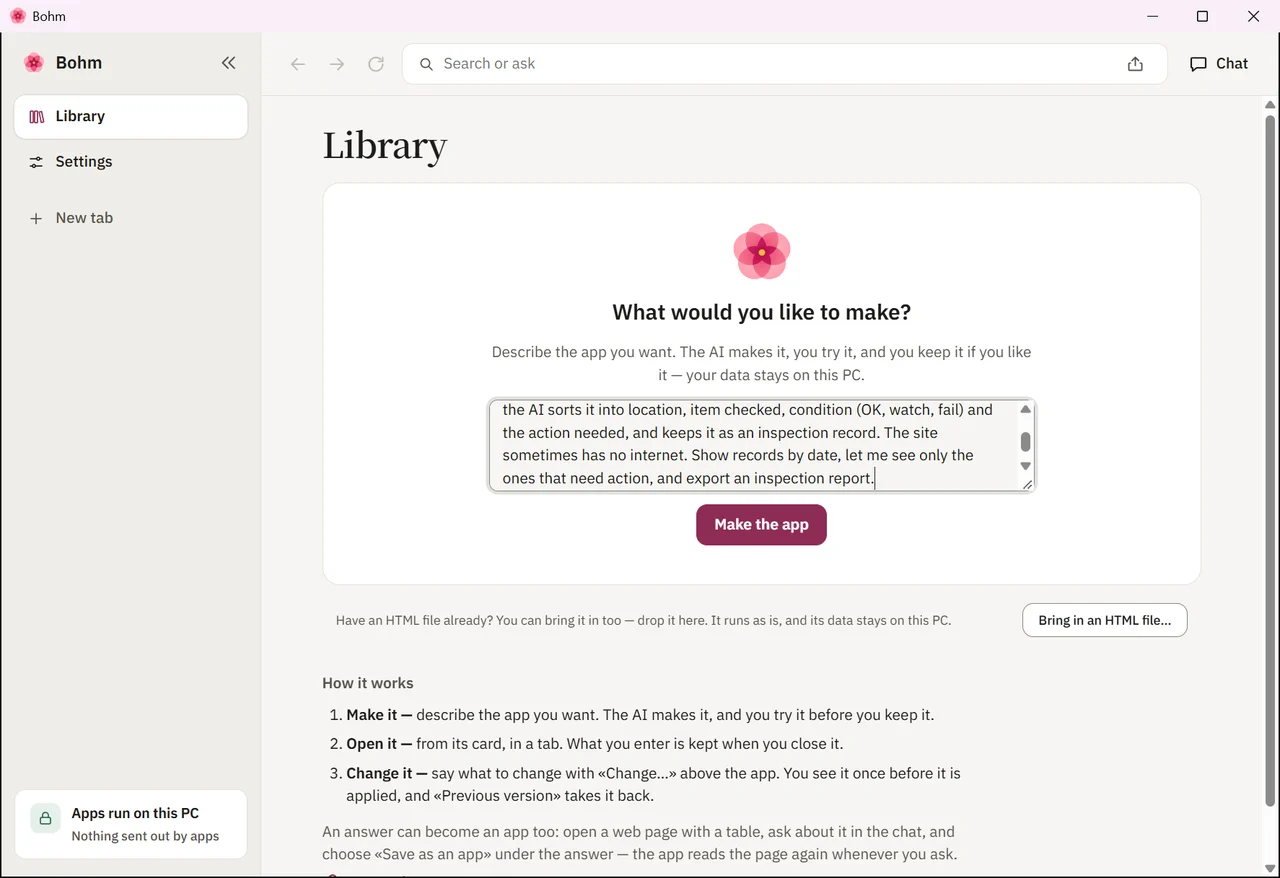Click the Library page heading
This screenshot has height=878, width=1280.
coord(385,146)
